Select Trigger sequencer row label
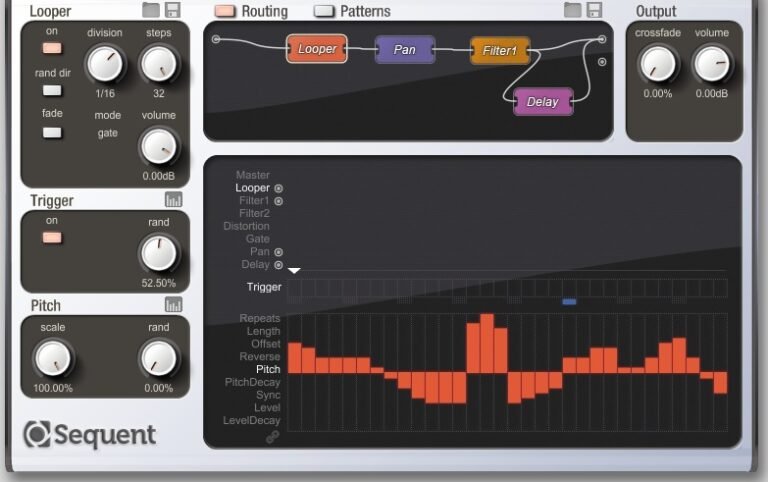The image size is (768, 482). 264,287
